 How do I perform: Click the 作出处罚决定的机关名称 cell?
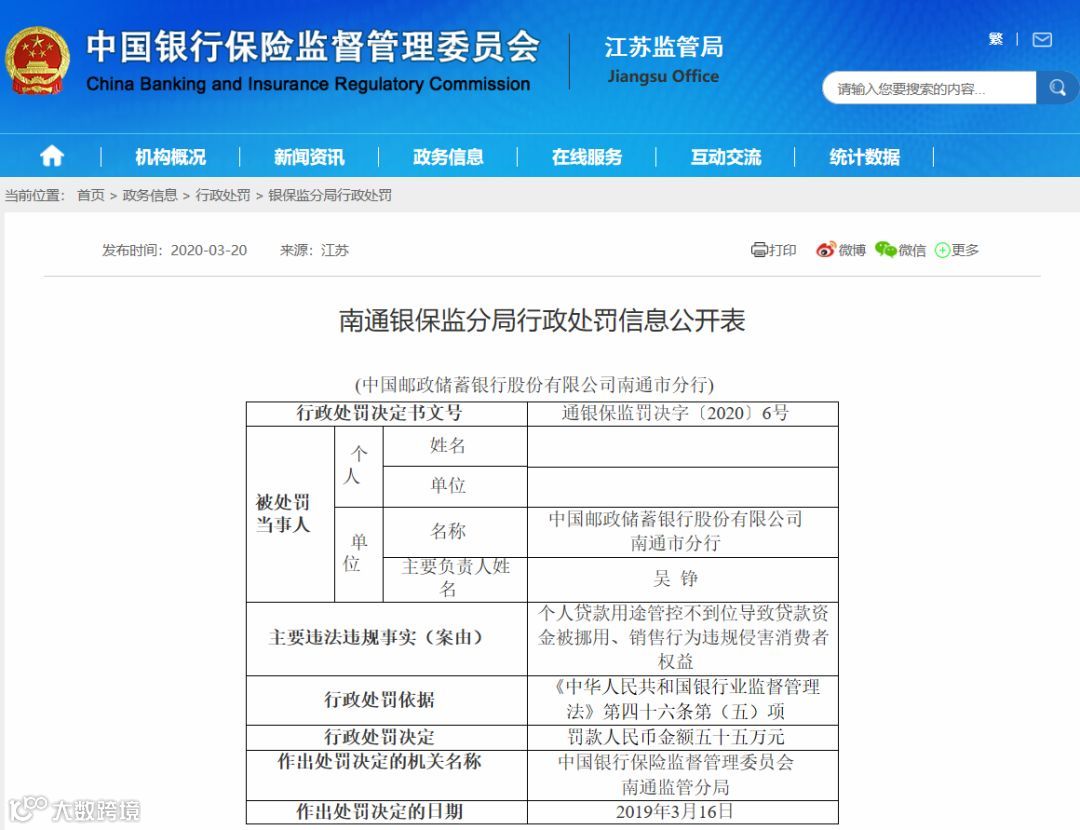pyautogui.click(x=386, y=775)
